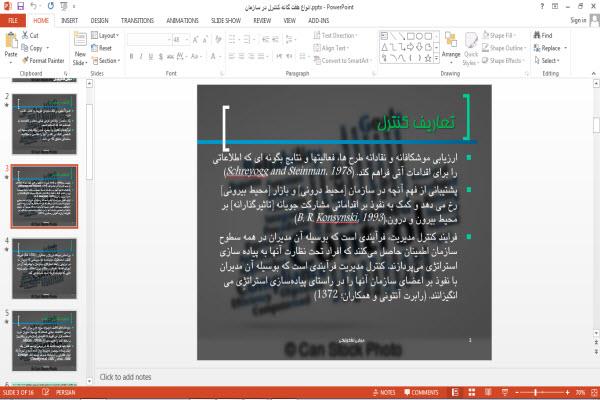The height and width of the screenshot is (400, 600).
Task: Click PERSIAN language indicator
Action: pos(65,392)
